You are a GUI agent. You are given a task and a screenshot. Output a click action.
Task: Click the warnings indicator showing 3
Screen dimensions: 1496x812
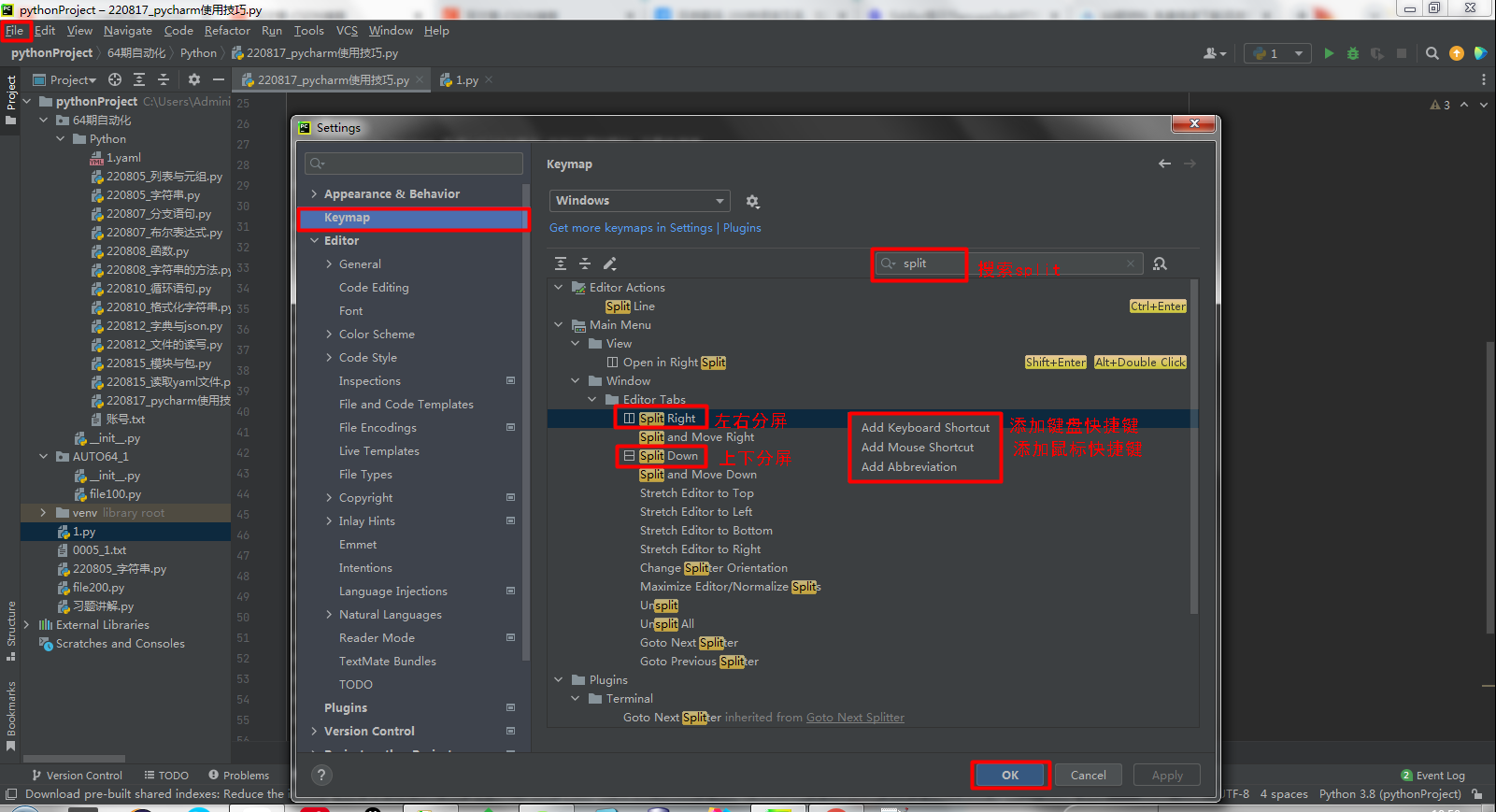coord(1440,105)
